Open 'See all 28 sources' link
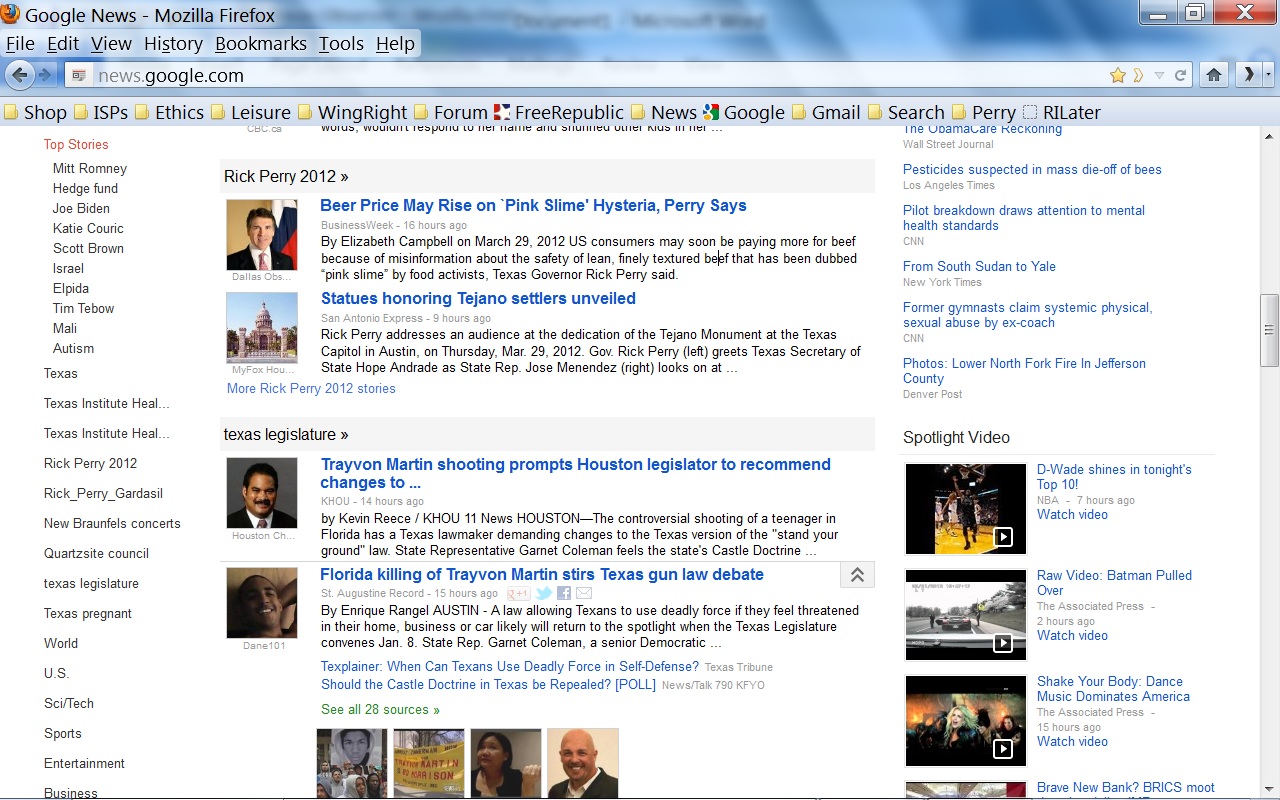1280x800 pixels. click(x=380, y=710)
